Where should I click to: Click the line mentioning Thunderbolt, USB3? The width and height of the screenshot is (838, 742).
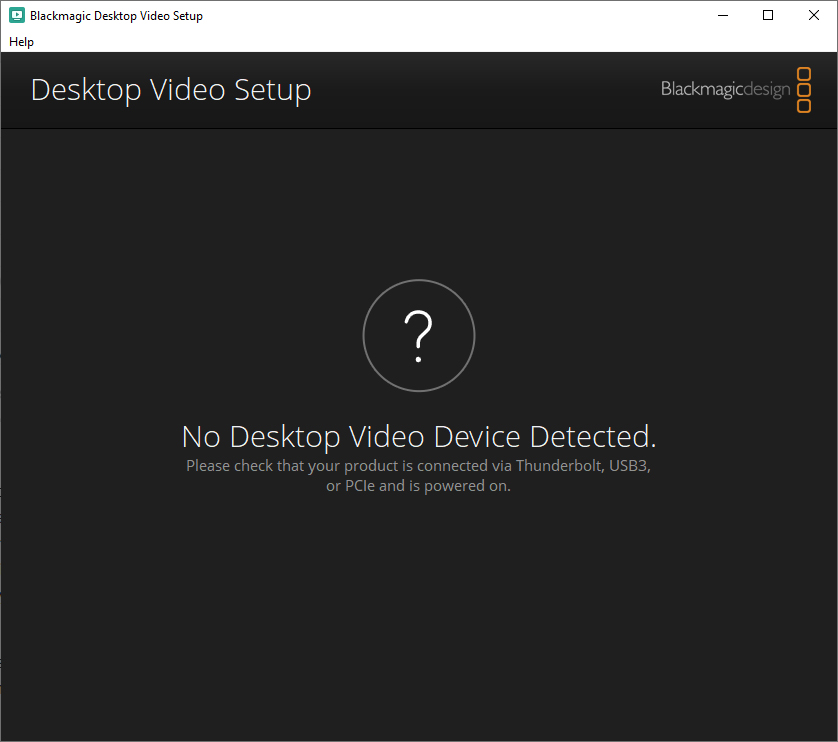click(x=418, y=466)
